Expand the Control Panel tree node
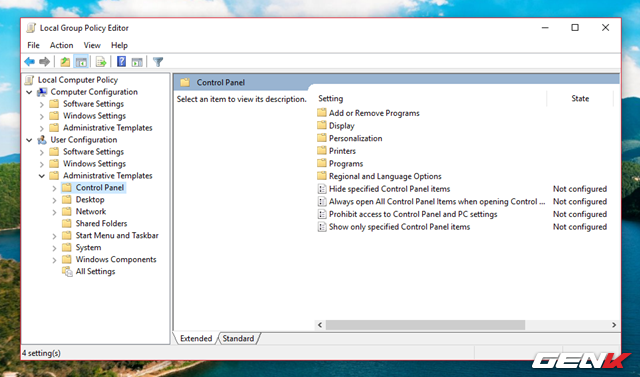Image resolution: width=640 pixels, height=377 pixels. pyautogui.click(x=54, y=188)
